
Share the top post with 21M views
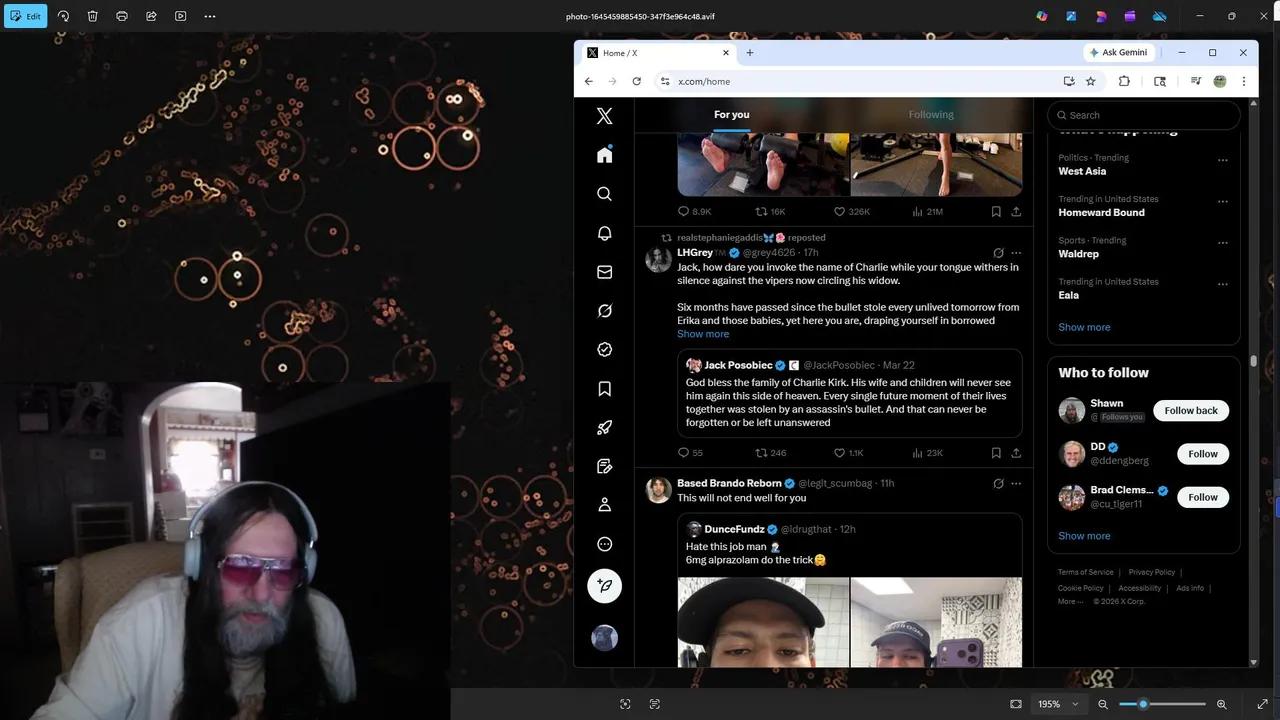[1016, 212]
